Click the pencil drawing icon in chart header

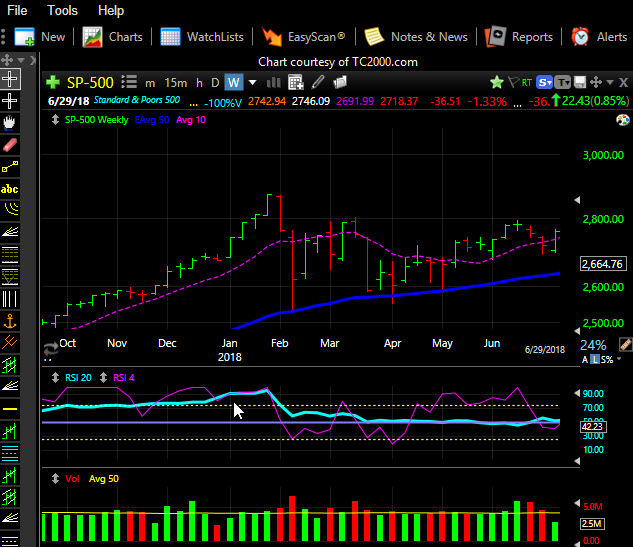(x=318, y=82)
